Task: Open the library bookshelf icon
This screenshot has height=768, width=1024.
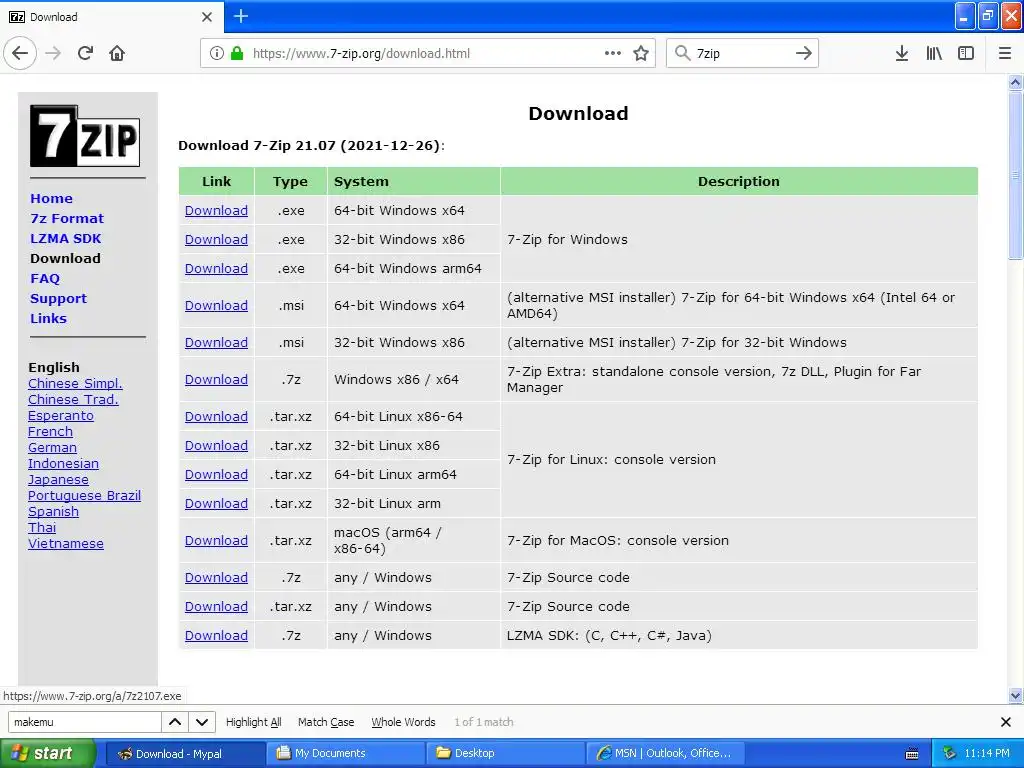Action: [x=935, y=53]
